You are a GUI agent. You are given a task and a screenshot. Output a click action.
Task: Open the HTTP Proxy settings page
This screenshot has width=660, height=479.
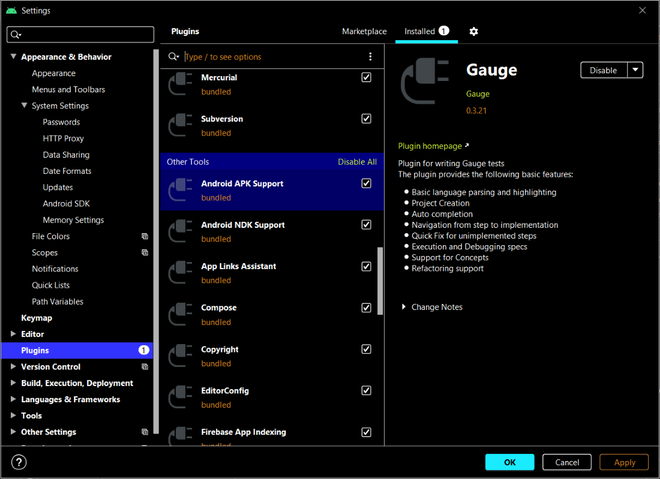click(63, 138)
